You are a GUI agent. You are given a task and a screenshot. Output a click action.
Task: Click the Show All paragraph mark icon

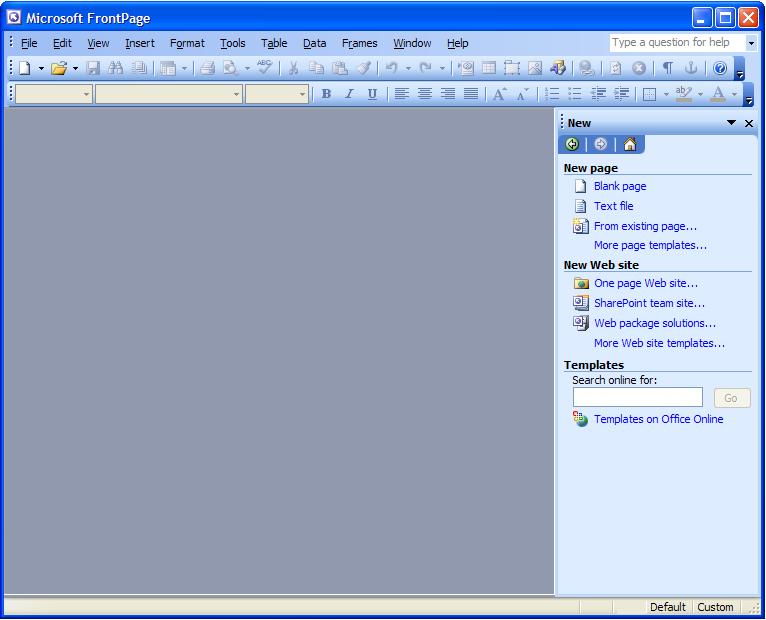tap(667, 68)
